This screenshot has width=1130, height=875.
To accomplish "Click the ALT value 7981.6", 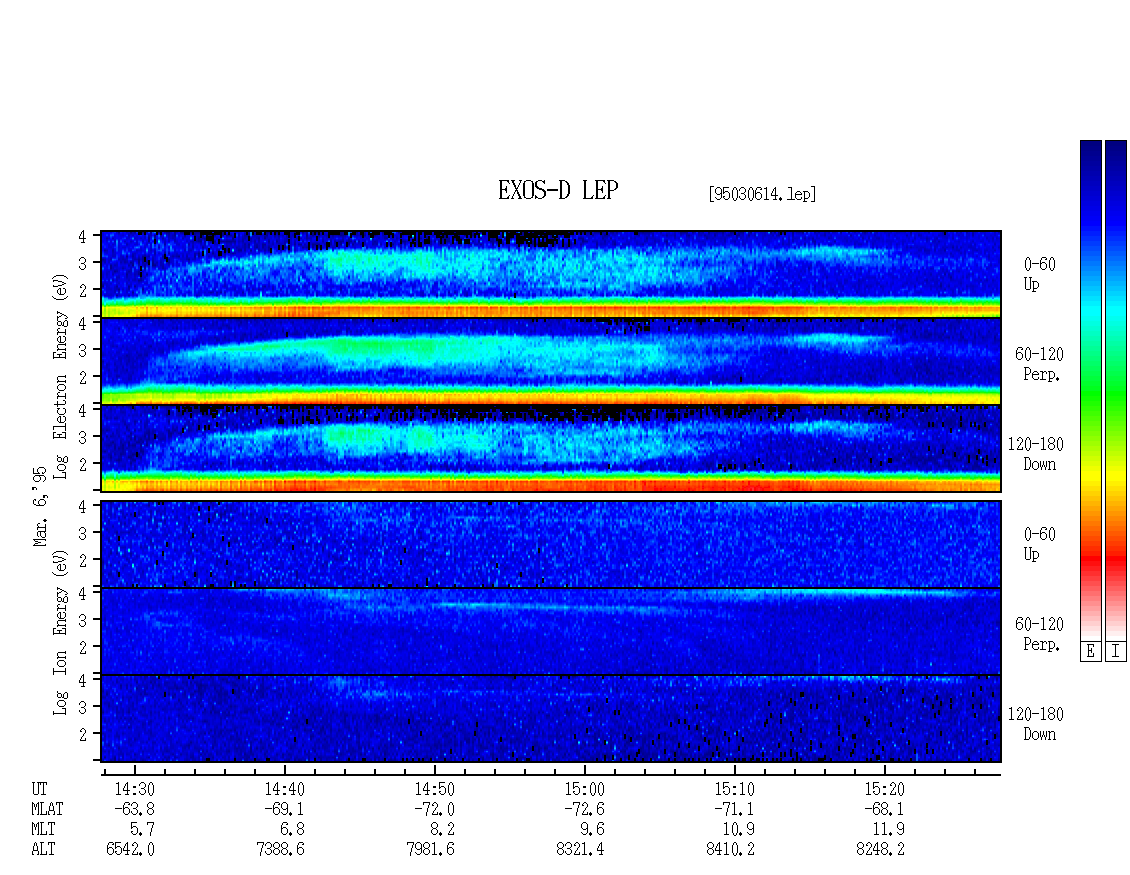I will click(x=430, y=850).
